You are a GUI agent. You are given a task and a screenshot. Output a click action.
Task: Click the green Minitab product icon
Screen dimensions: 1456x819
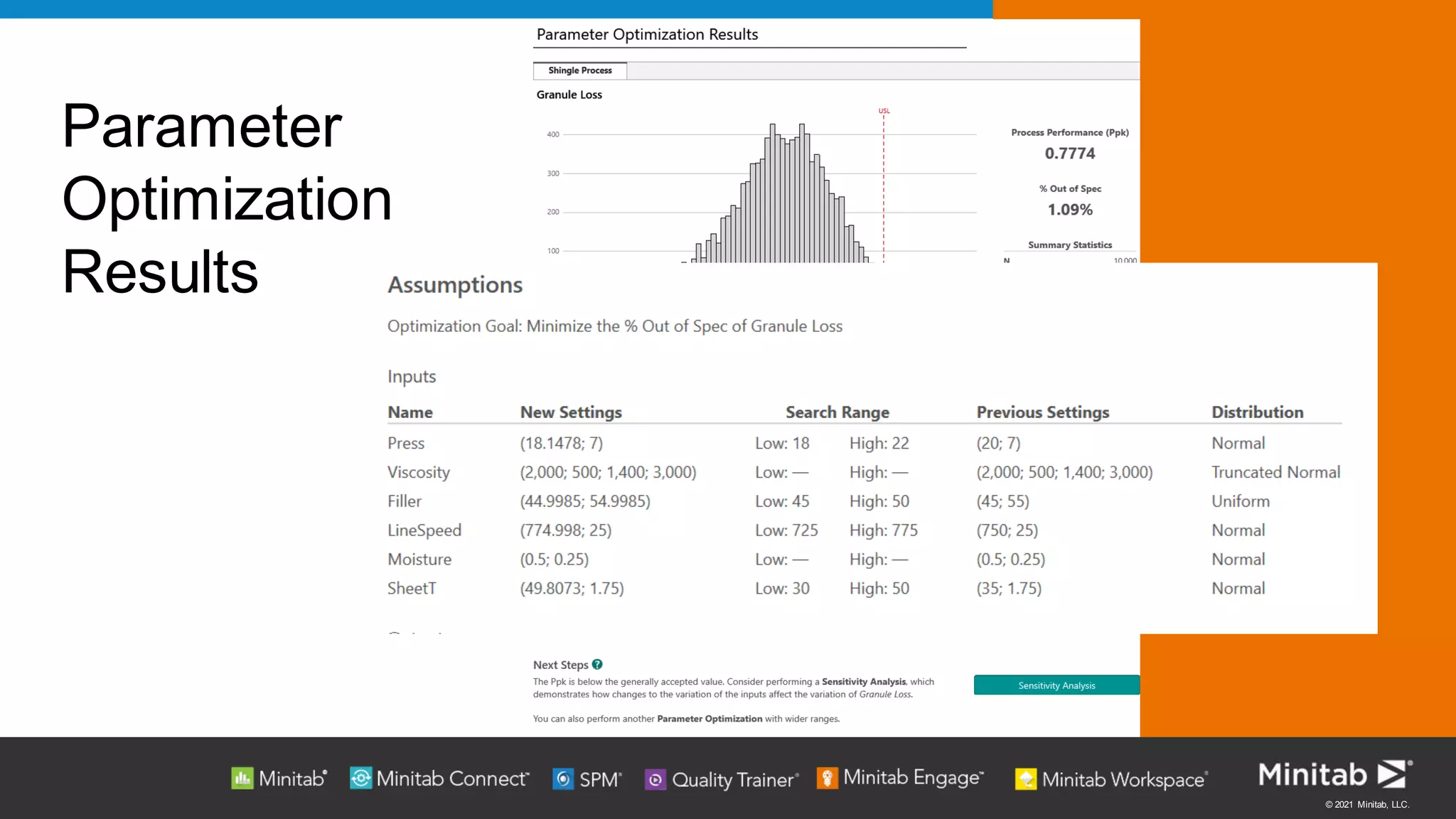click(x=242, y=778)
